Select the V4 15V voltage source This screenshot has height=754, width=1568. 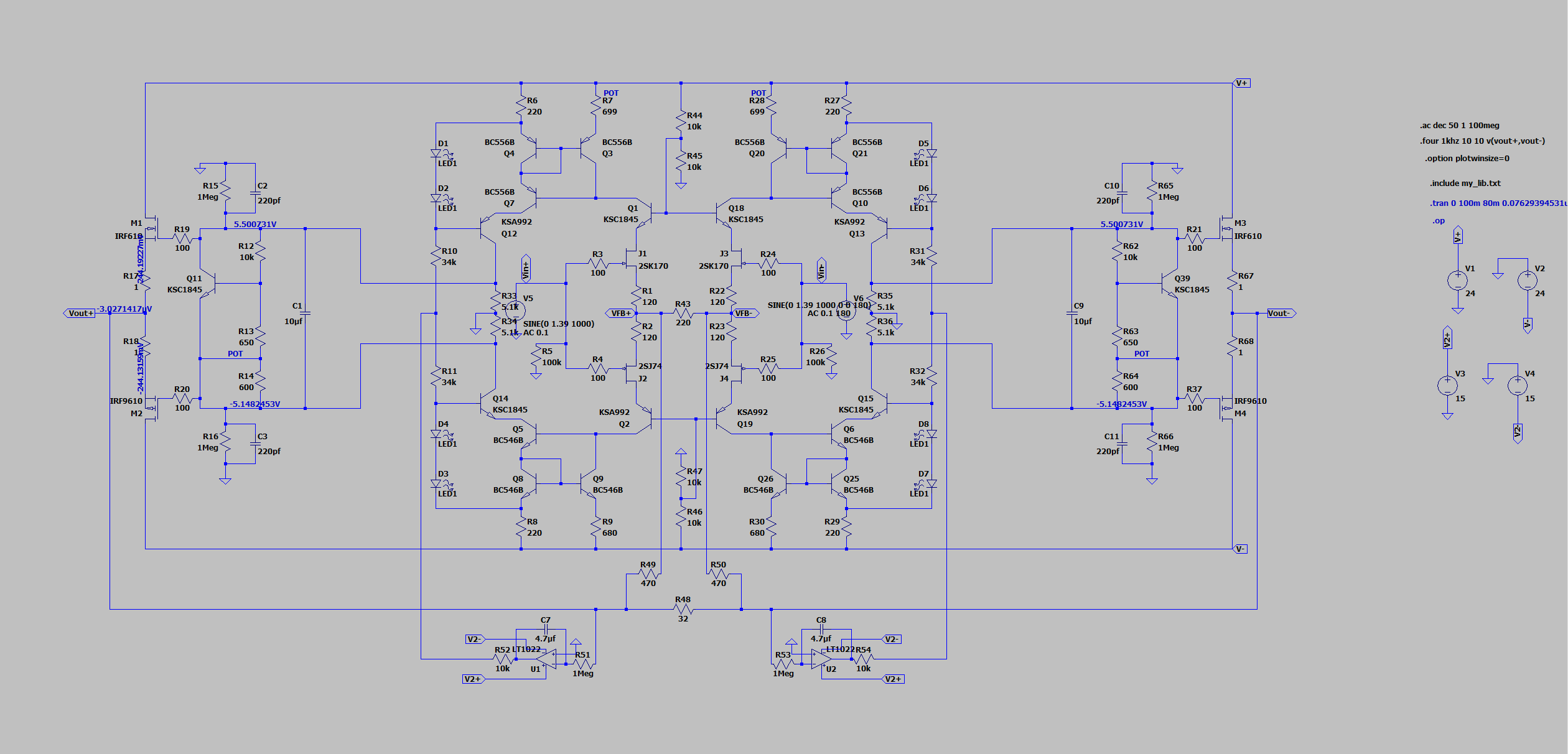(x=1518, y=386)
